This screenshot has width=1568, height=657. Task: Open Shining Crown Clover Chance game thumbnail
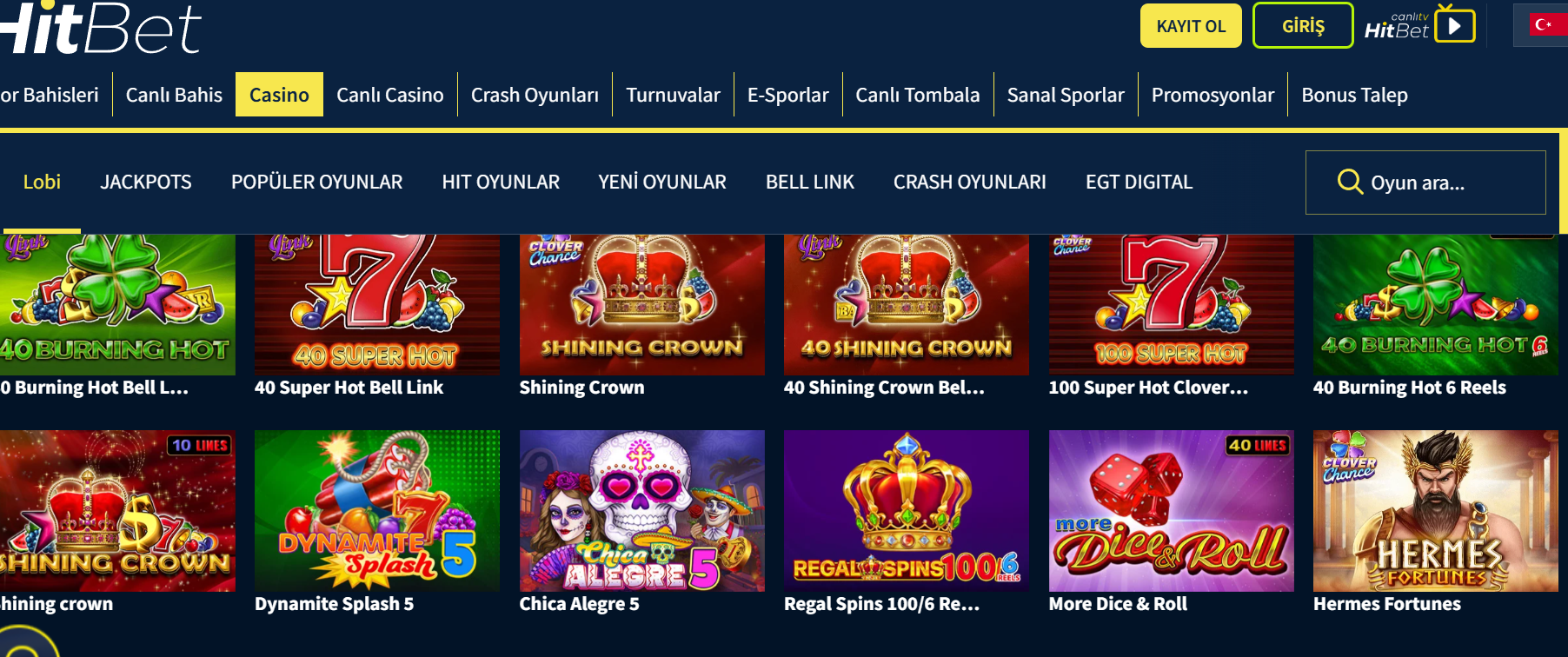(641, 304)
